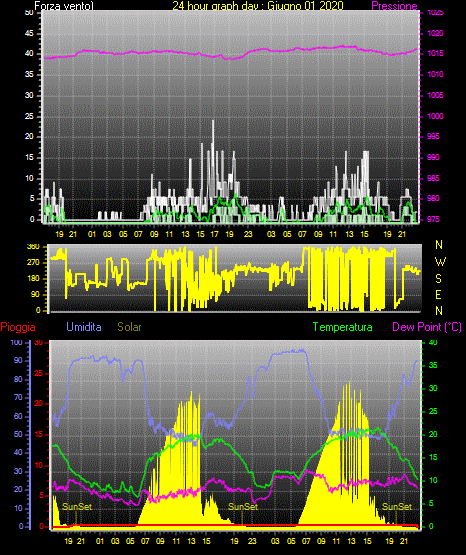Click the 24 hour graph day title
This screenshot has height=555, width=466.
[258, 6]
